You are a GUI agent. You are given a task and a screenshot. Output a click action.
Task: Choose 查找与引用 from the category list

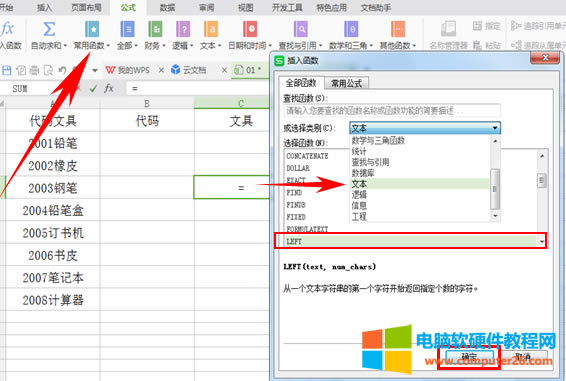(x=370, y=162)
